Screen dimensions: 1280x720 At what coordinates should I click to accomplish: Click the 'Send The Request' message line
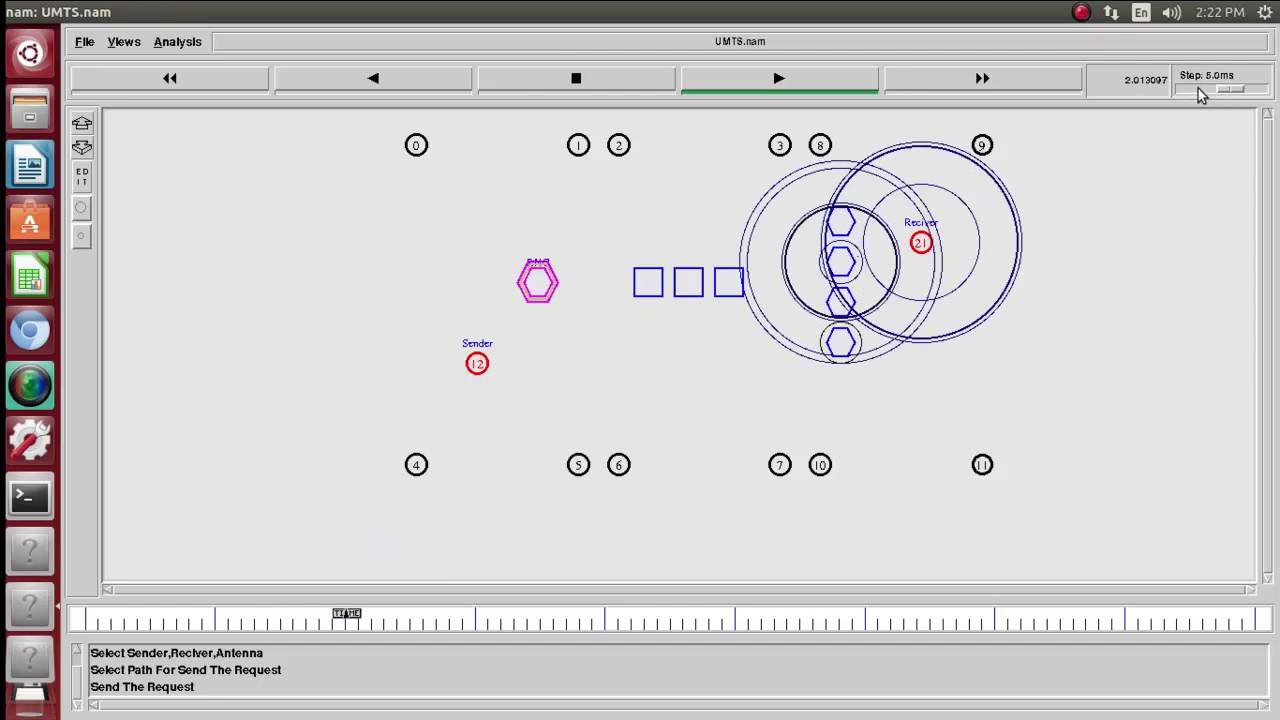(142, 687)
